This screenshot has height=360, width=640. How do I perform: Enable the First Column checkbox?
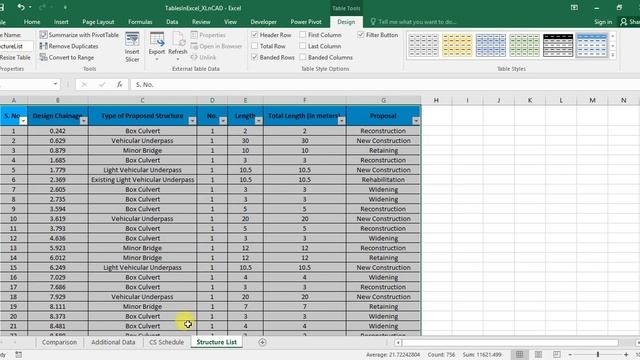(303, 35)
